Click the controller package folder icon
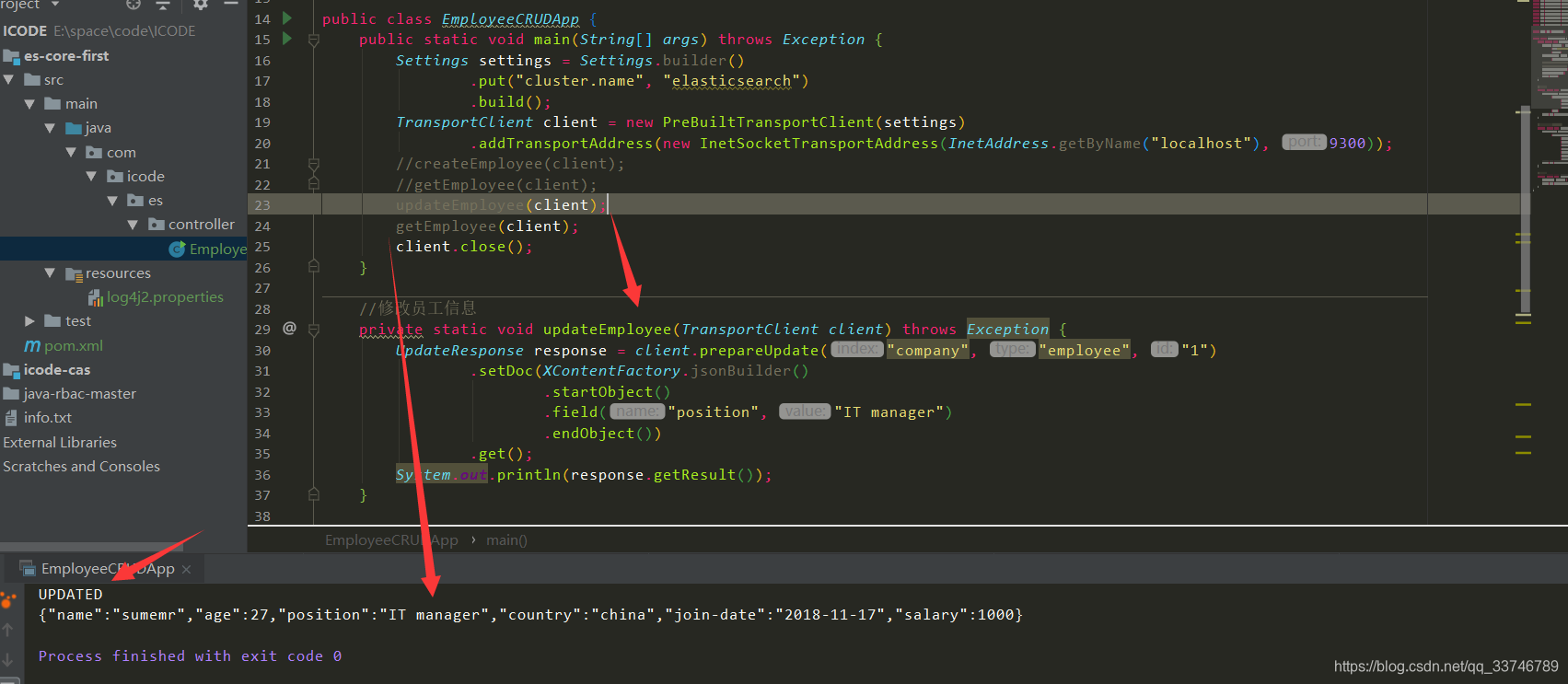This screenshot has height=684, width=1568. click(x=157, y=224)
